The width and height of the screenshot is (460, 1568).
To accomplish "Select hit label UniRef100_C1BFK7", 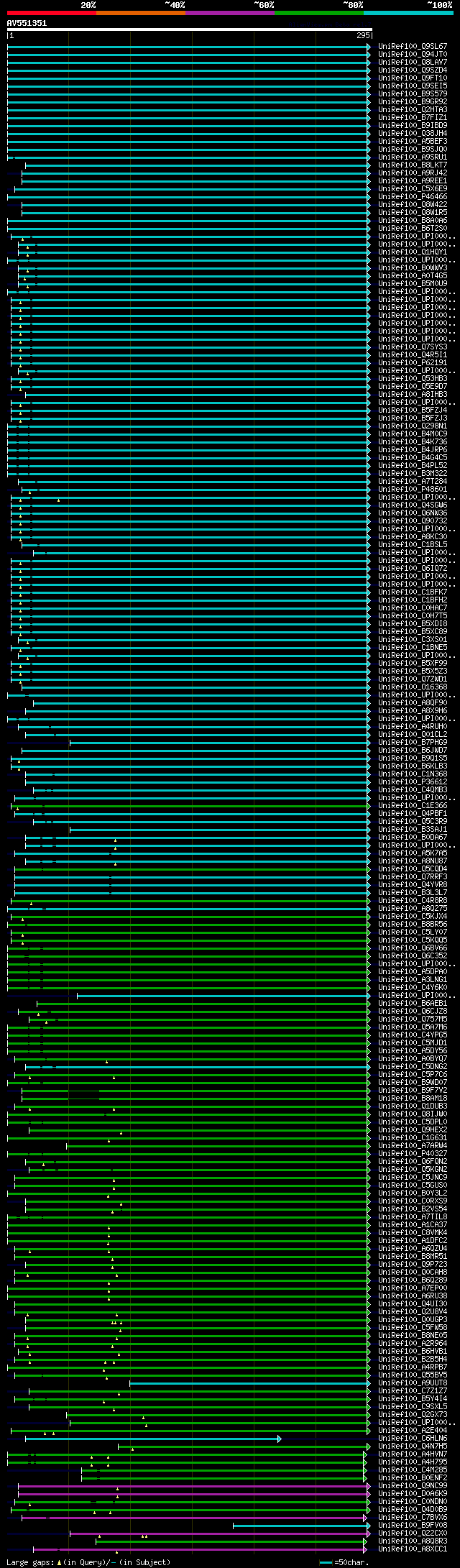I will [x=413, y=592].
